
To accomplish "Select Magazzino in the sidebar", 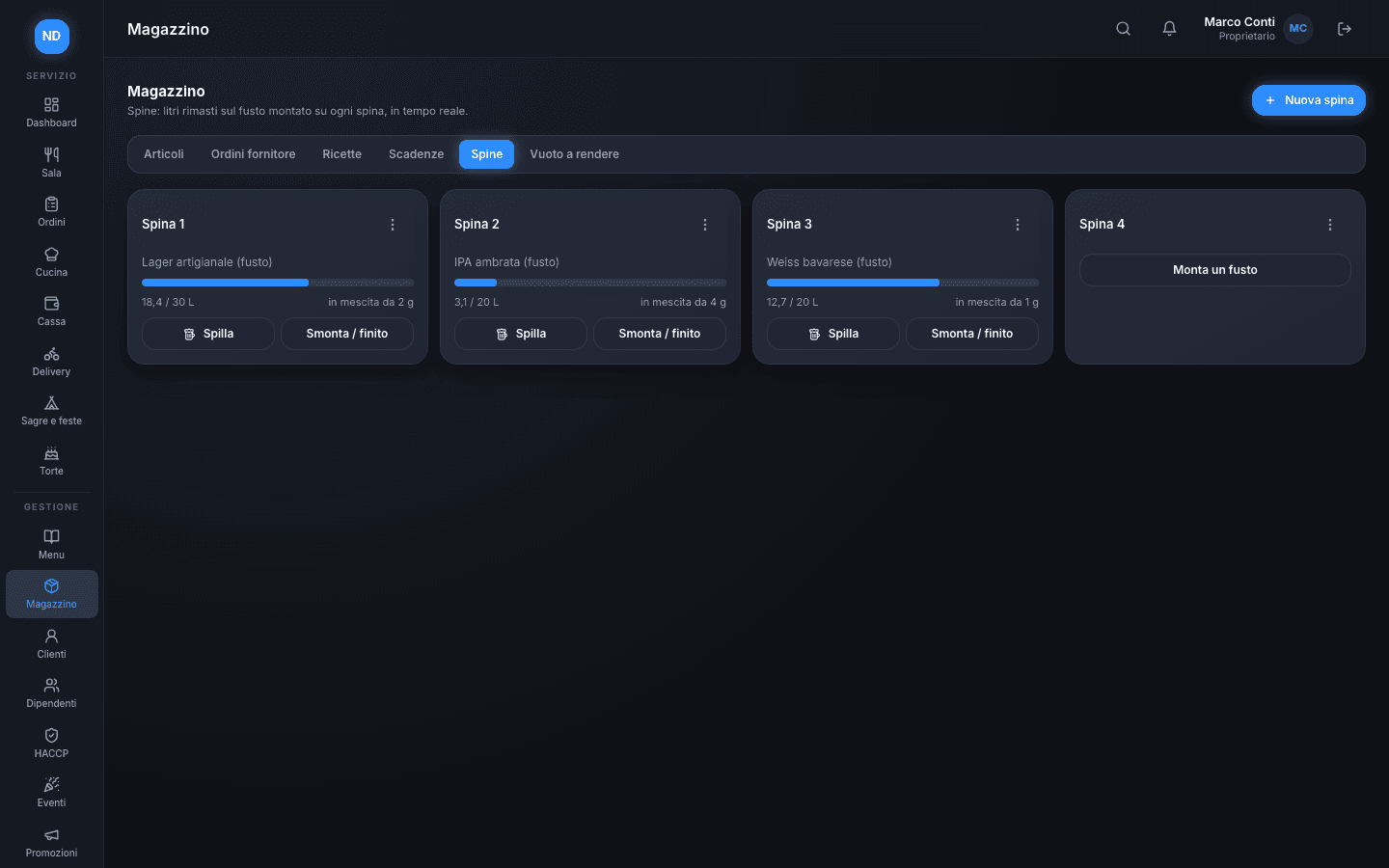I will 52,594.
